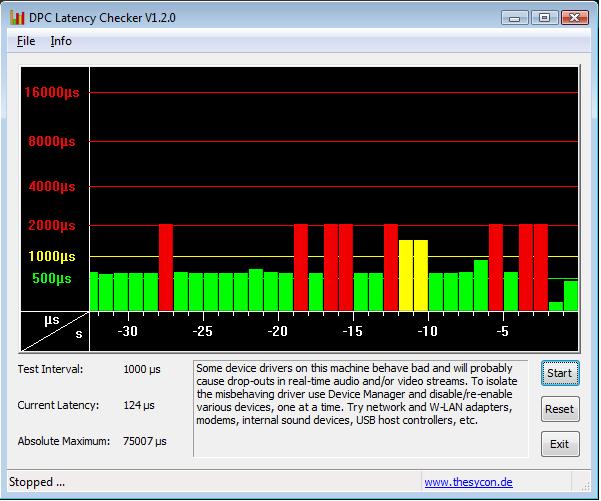This screenshot has height=501, width=601.
Task: Click the Current Latency value 124 µs
Action: [x=139, y=405]
